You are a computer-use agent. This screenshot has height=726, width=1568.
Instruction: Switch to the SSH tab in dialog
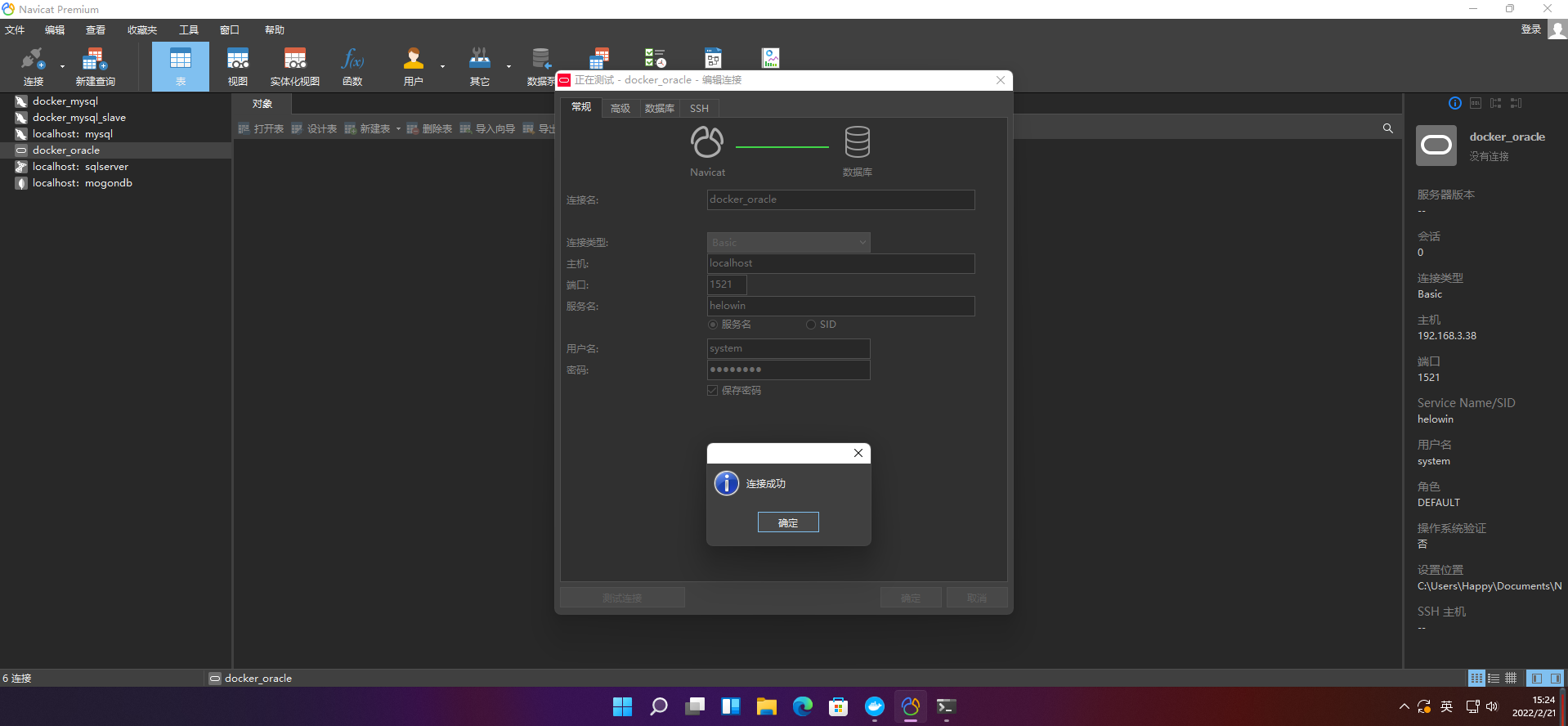coord(699,108)
